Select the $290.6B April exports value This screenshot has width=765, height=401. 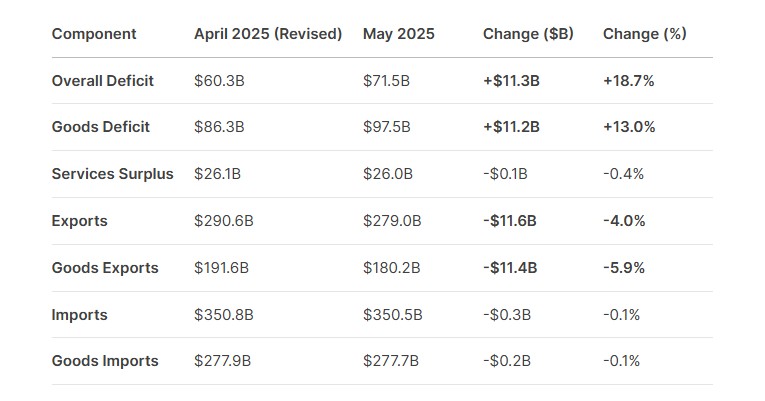(223, 221)
